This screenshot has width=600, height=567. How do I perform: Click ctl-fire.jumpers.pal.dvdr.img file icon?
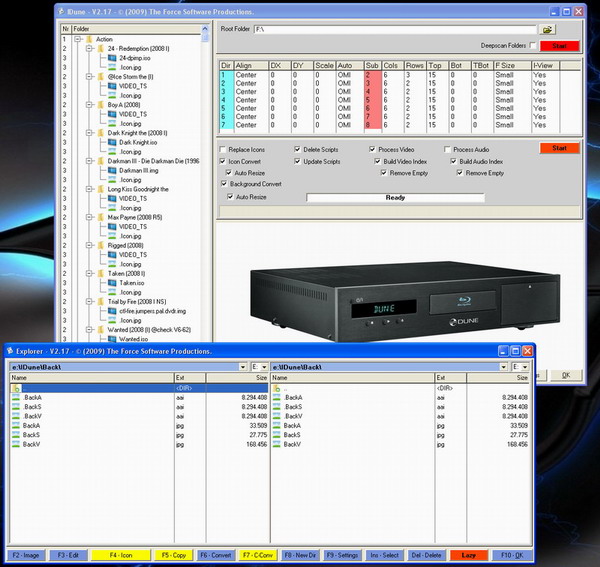112,311
